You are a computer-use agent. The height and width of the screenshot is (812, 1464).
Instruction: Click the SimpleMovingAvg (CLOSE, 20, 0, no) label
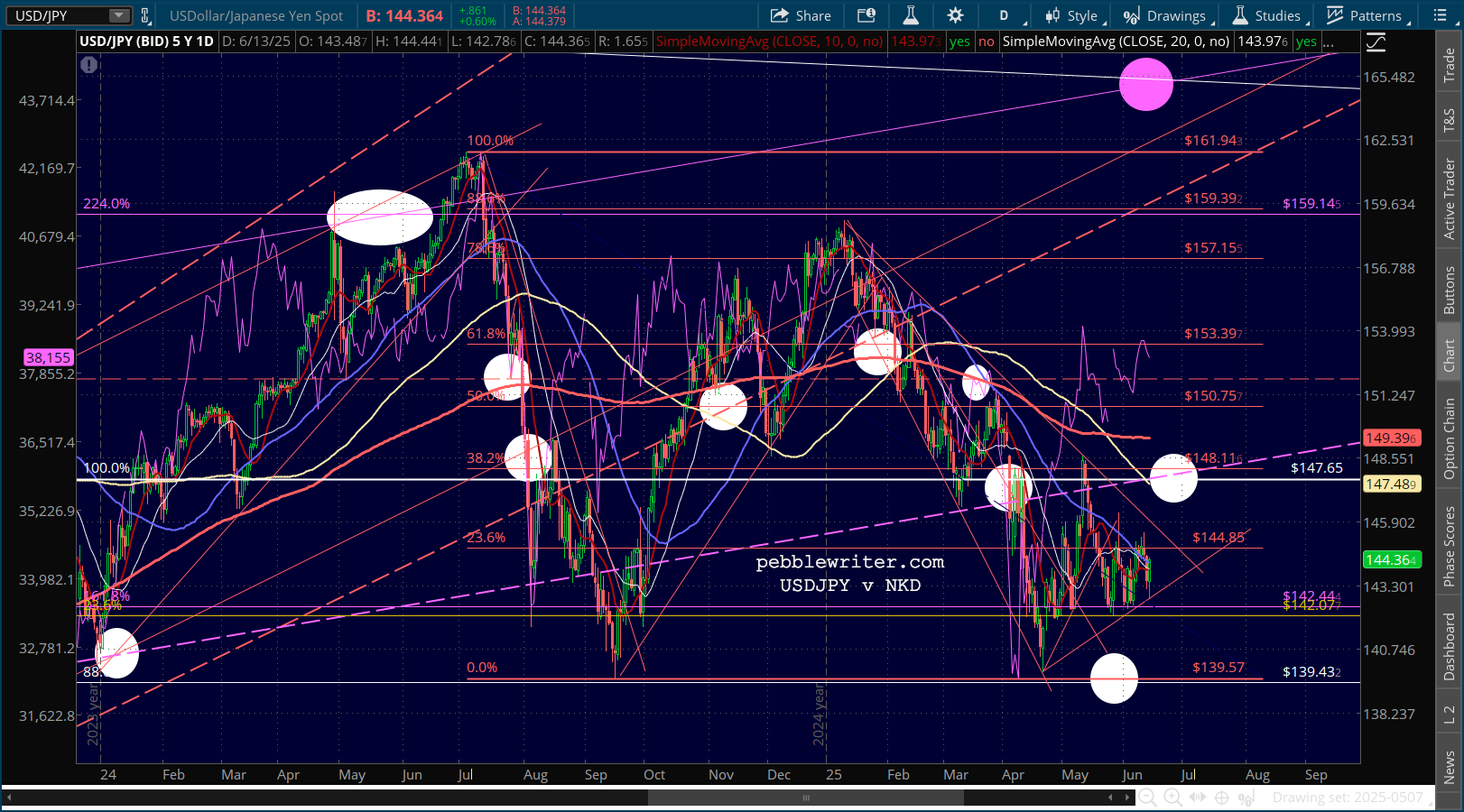click(x=1116, y=42)
